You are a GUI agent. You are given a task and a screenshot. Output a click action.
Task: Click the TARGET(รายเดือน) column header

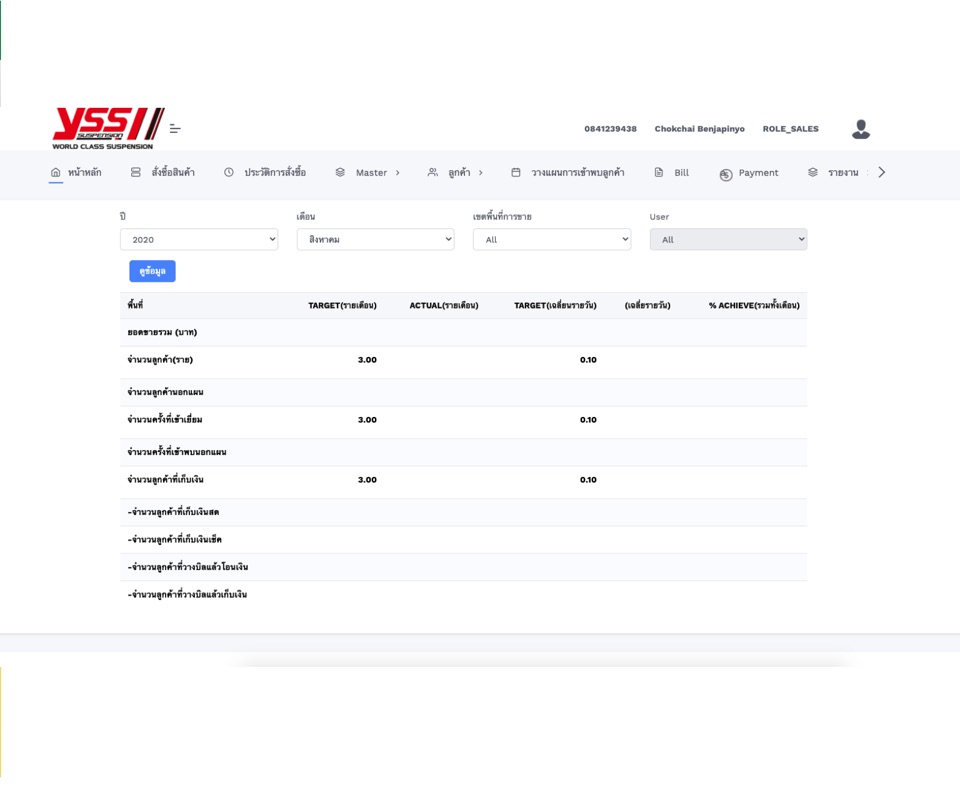tap(342, 305)
